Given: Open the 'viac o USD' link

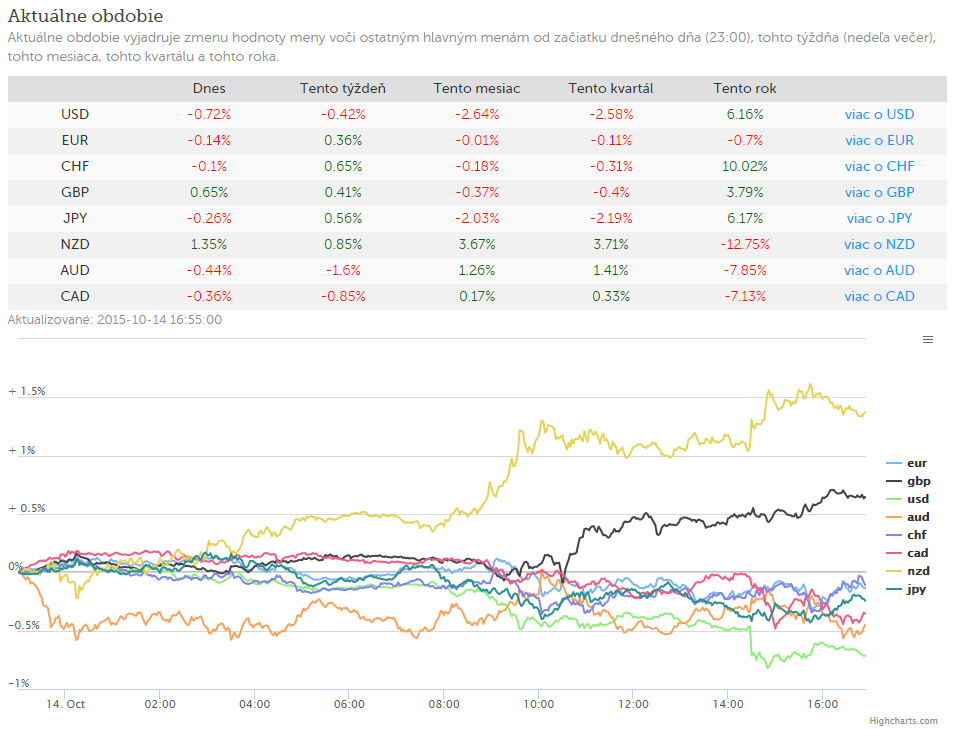Looking at the screenshot, I should coord(879,114).
